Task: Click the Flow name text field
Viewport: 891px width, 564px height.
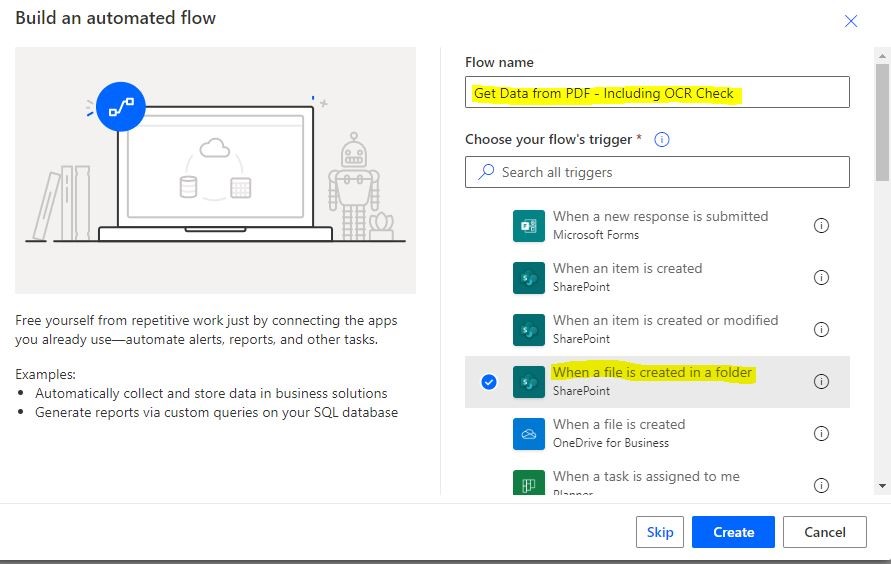Action: pyautogui.click(x=657, y=92)
